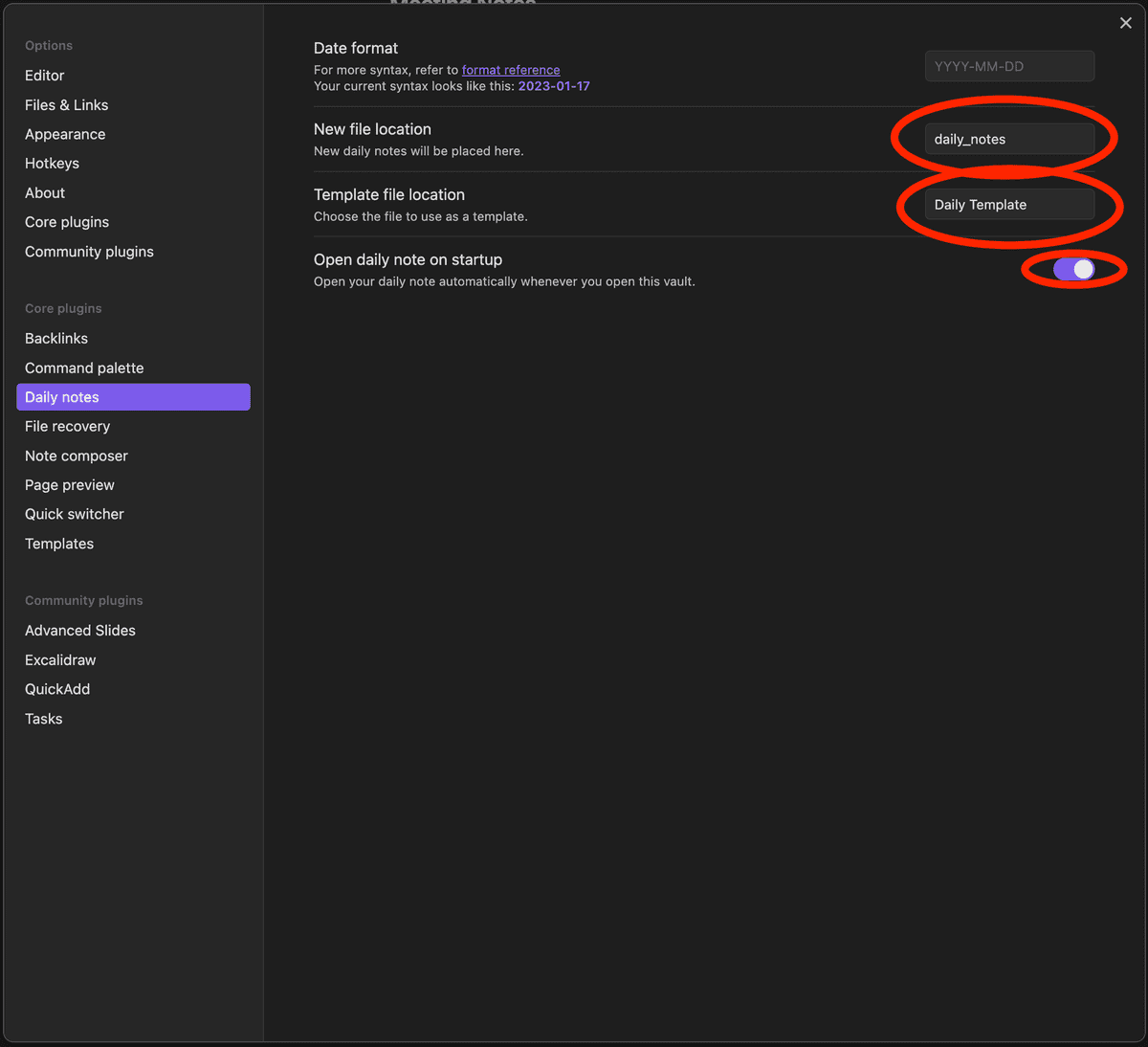Toggle Open daily note on startup
1148x1047 pixels.
(1073, 270)
